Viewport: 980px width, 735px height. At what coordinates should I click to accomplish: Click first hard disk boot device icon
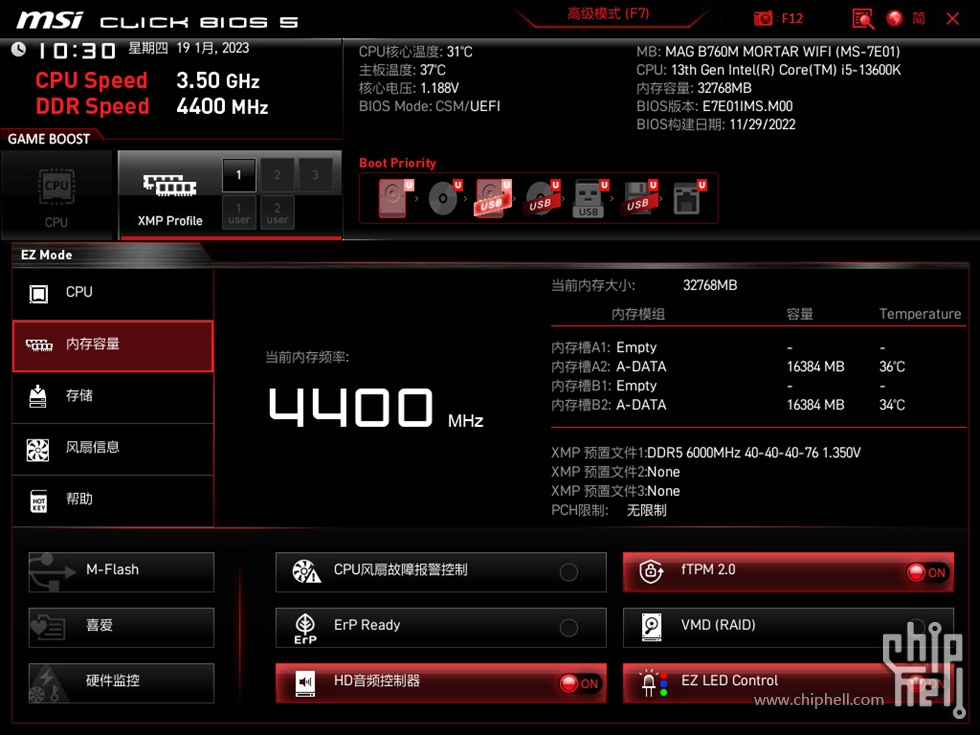click(395, 198)
